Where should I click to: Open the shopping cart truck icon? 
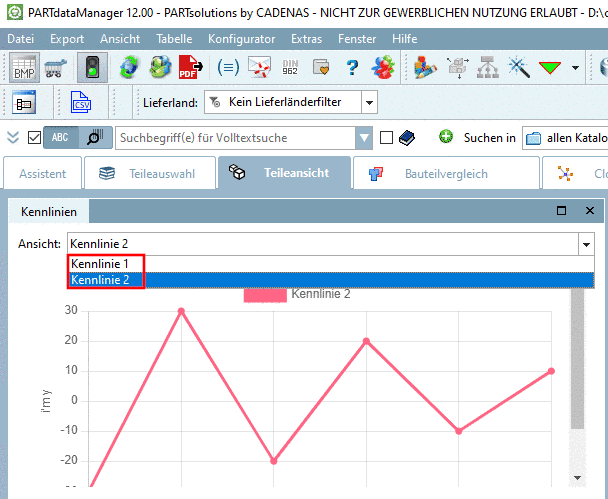coord(55,67)
